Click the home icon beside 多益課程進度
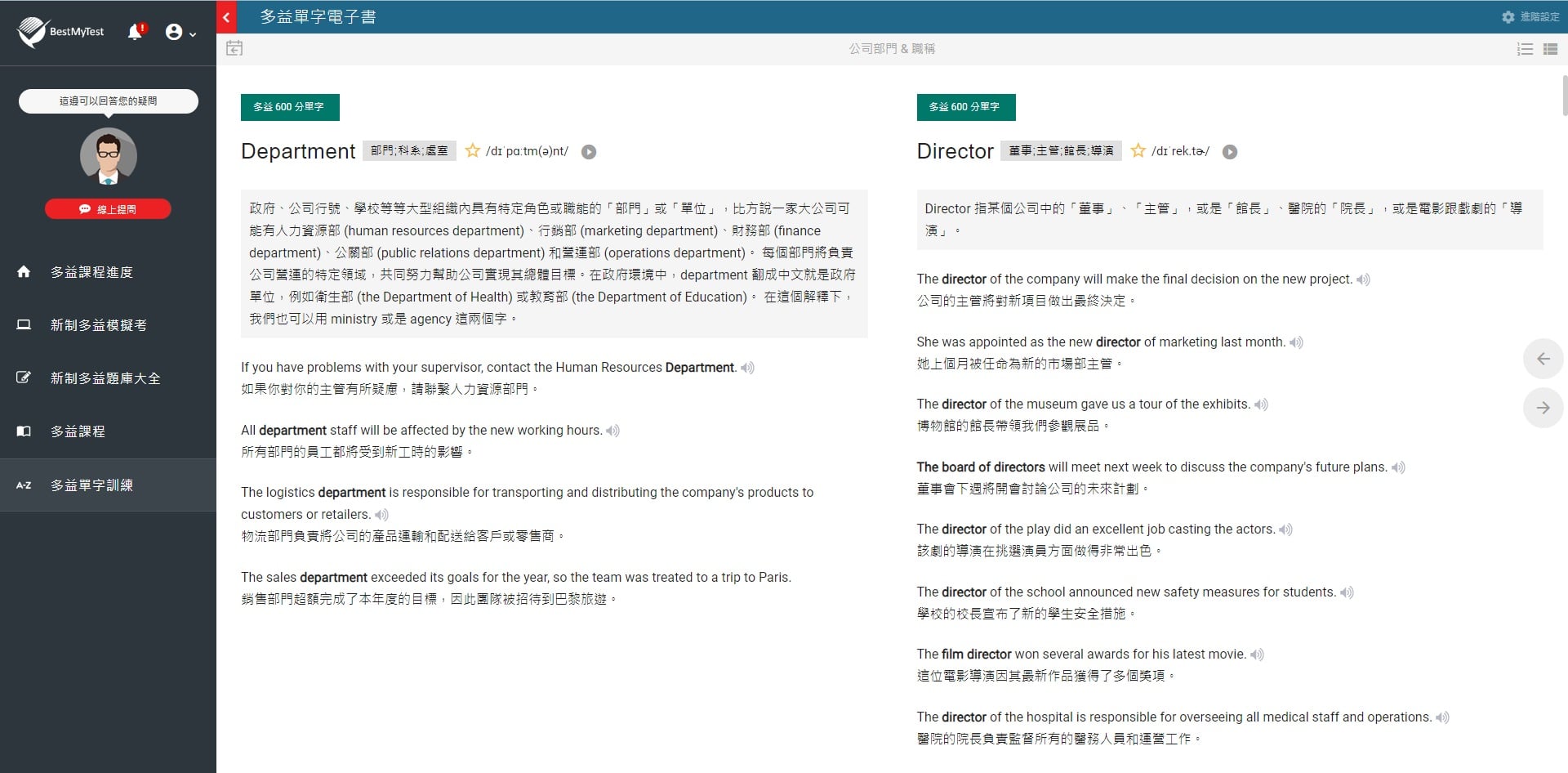The image size is (1568, 773). pyautogui.click(x=24, y=272)
